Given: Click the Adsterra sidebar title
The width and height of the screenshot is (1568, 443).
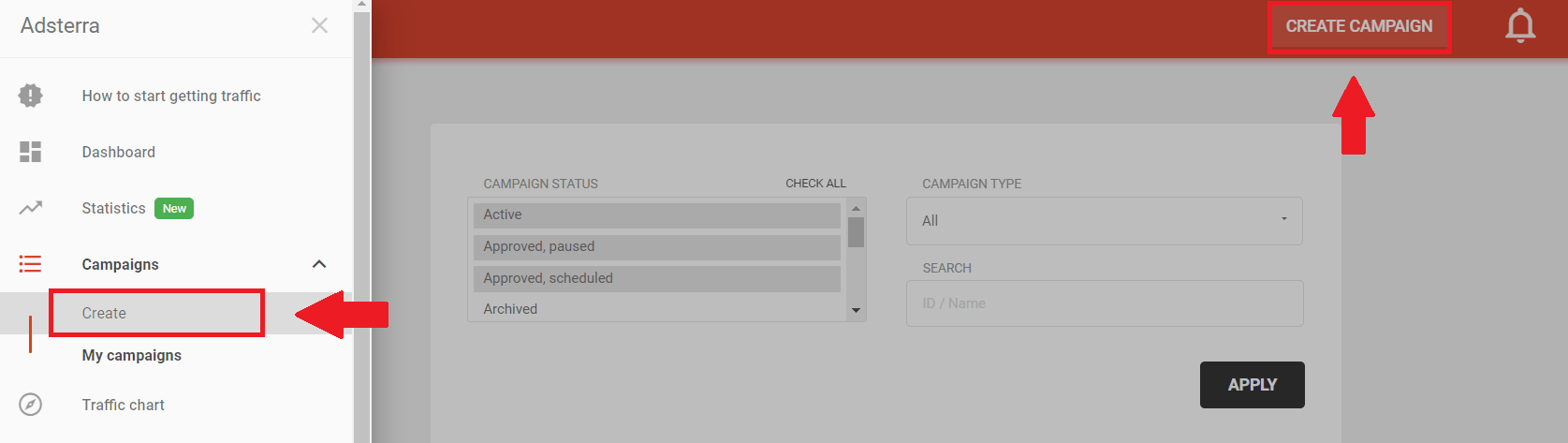Looking at the screenshot, I should [60, 25].
